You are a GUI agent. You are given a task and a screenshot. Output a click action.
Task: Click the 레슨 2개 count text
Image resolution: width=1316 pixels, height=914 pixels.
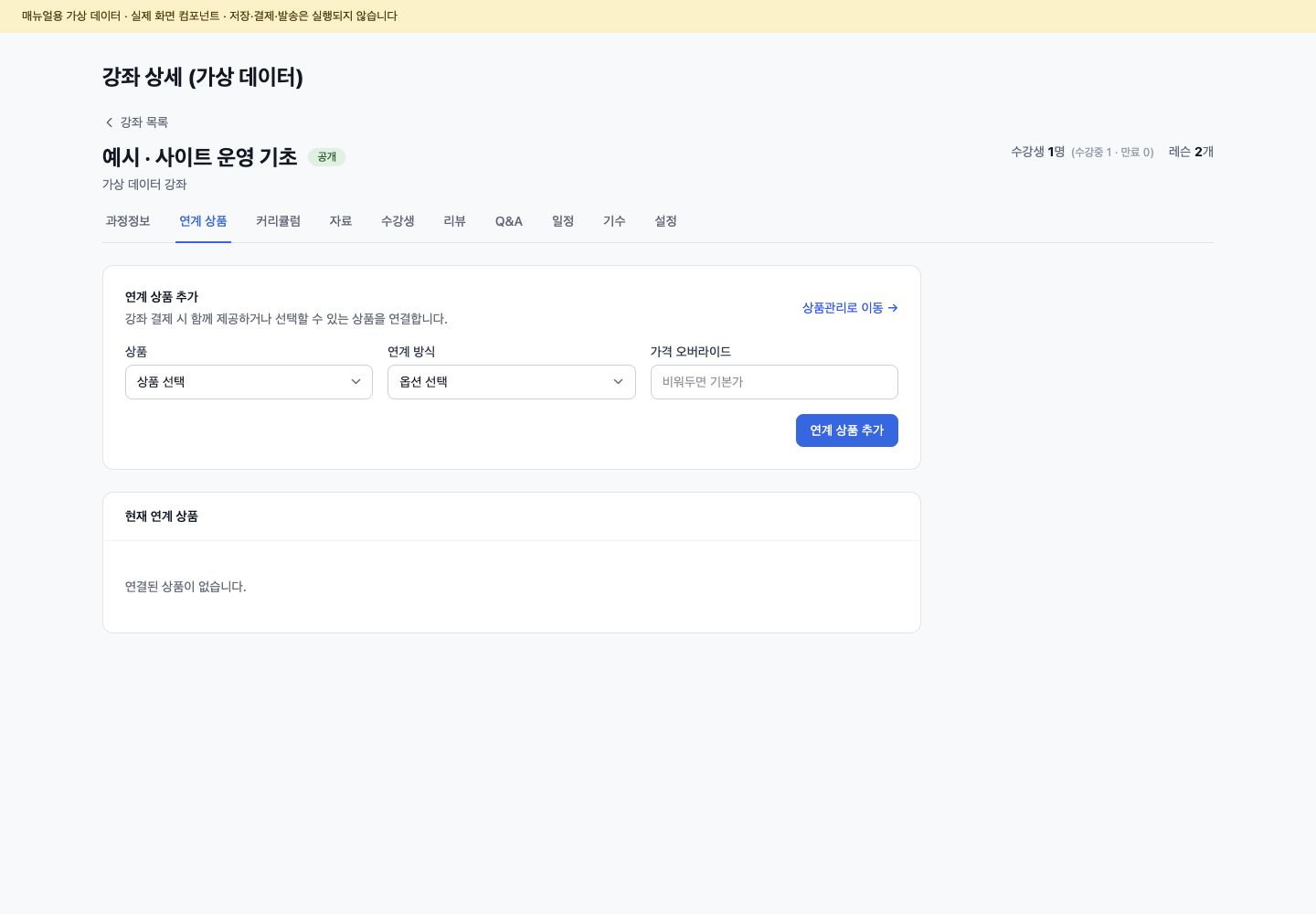click(x=1191, y=152)
